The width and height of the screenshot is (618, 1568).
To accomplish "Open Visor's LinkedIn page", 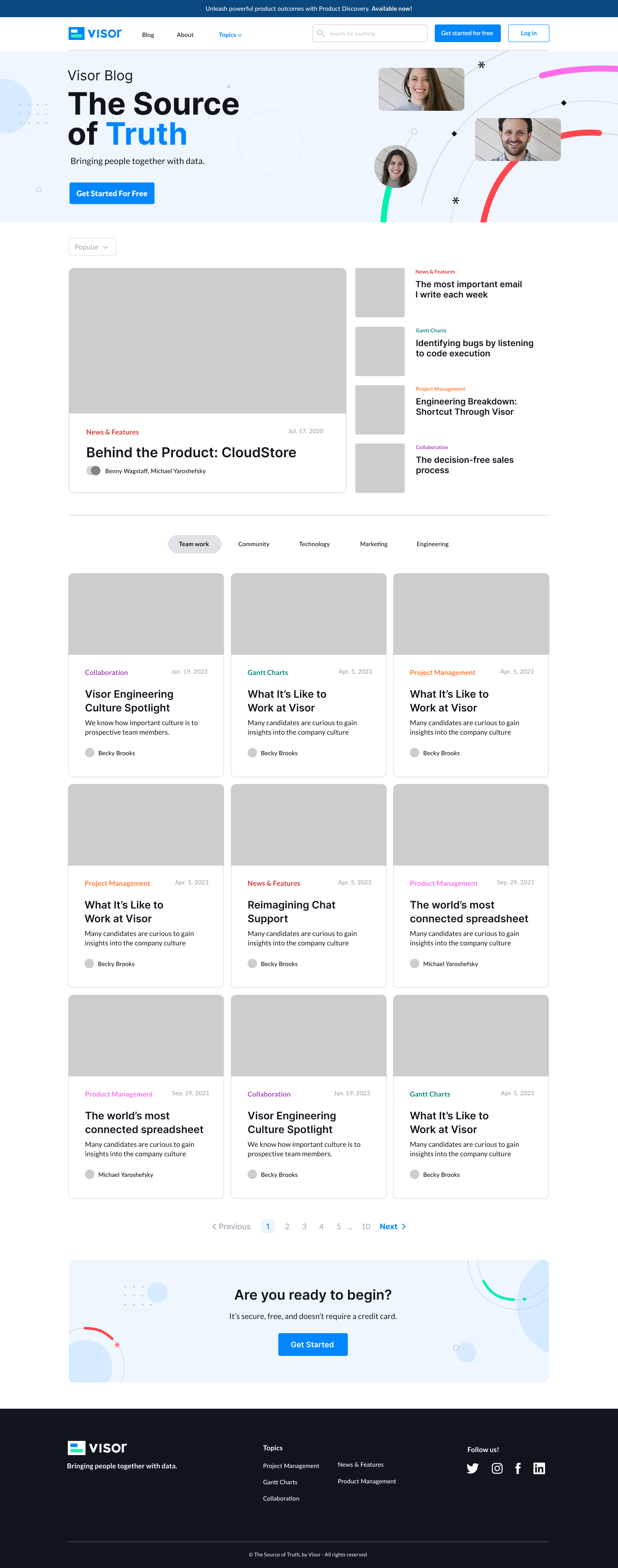I will point(539,1468).
